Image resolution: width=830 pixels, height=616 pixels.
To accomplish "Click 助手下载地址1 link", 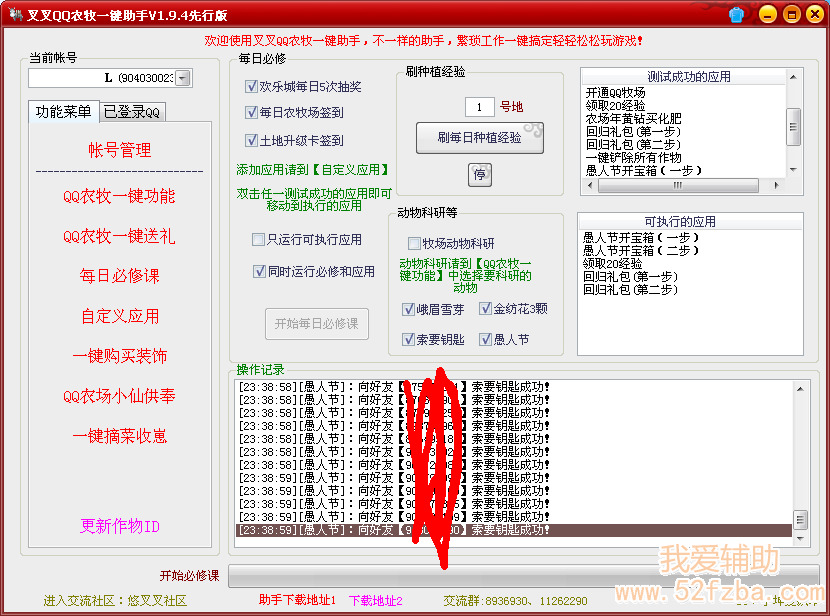I will pos(297,600).
